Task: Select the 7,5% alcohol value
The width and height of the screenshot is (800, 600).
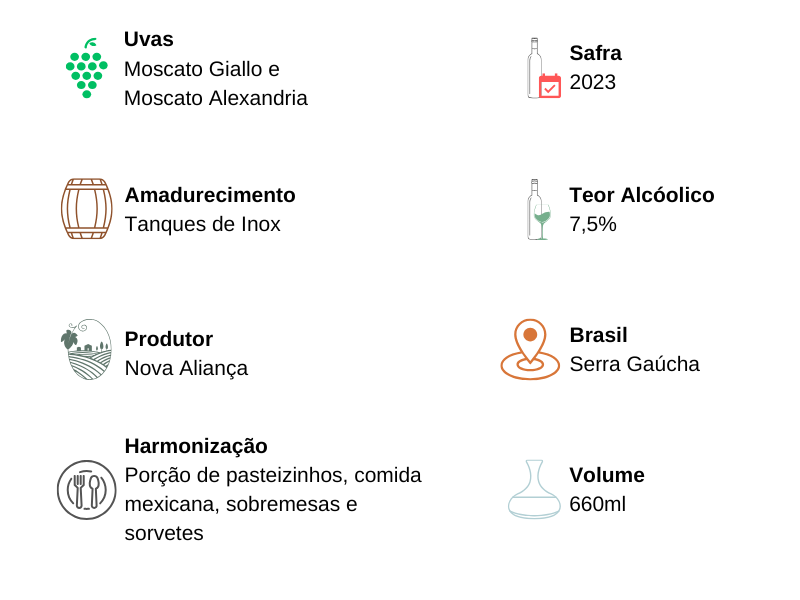Action: (593, 224)
